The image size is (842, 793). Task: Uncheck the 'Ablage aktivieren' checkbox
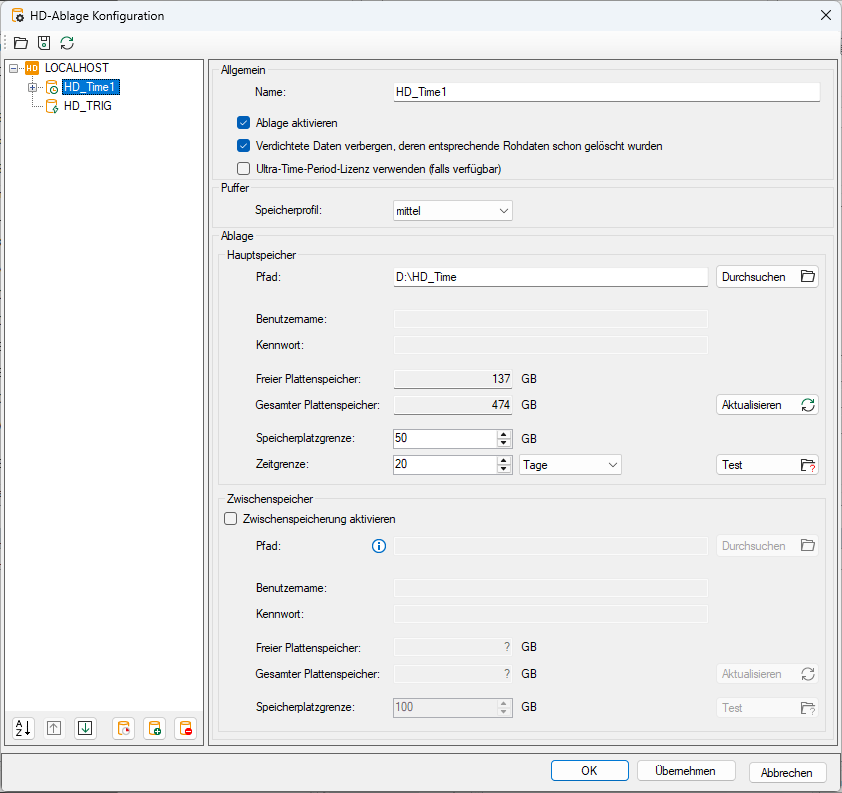point(243,123)
